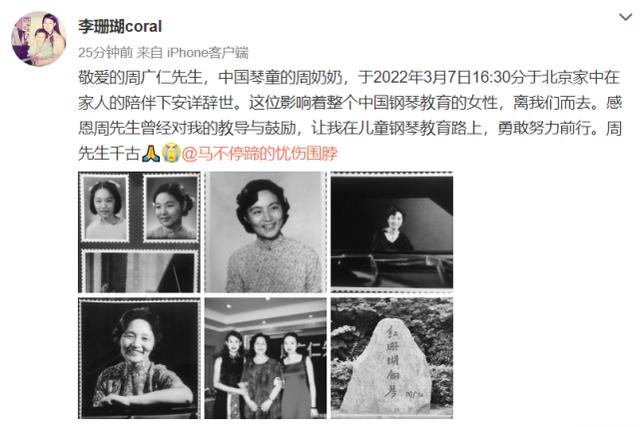
Task: Click the crying face emoji
Action: (171, 153)
